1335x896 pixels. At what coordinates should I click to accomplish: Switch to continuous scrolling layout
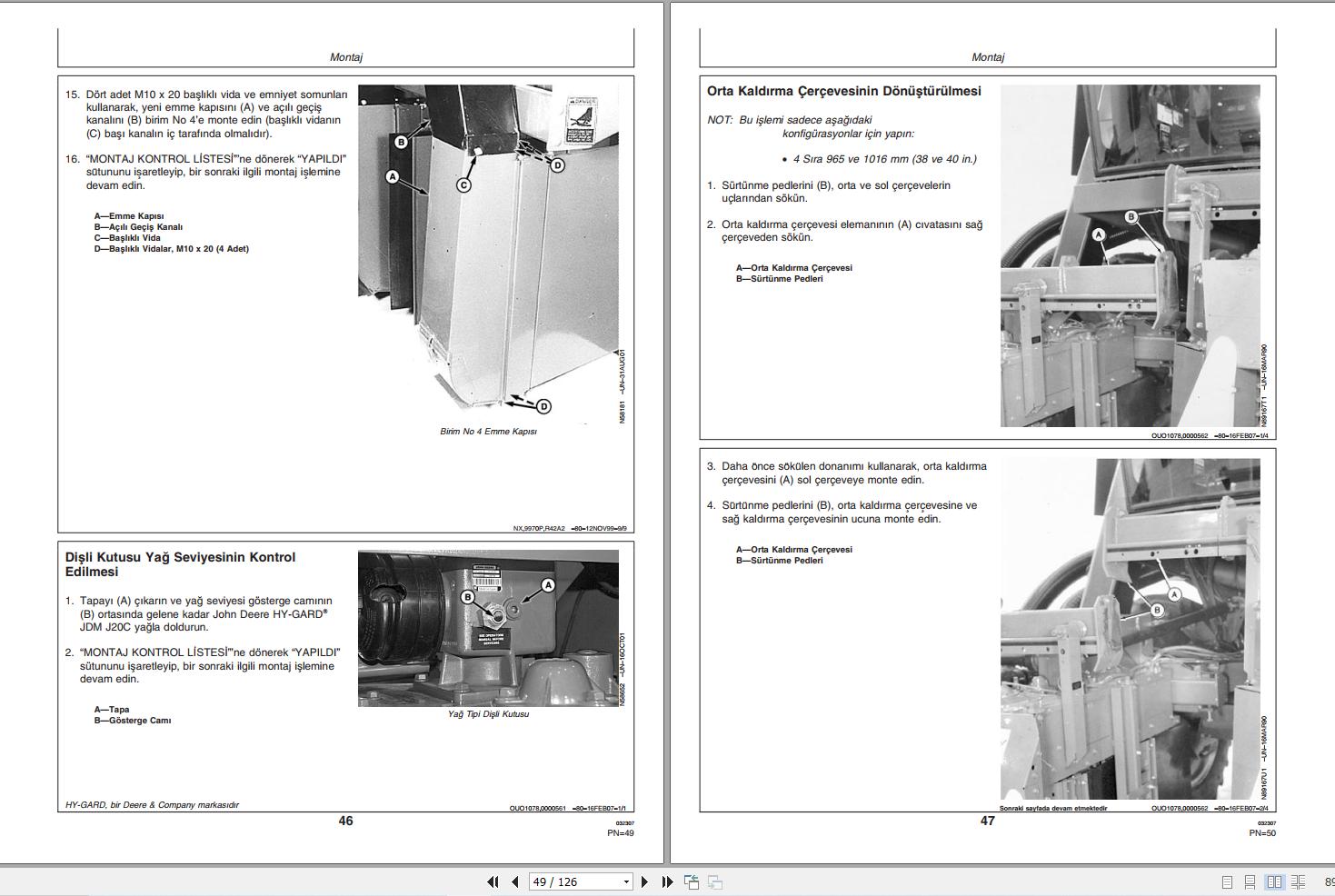pyautogui.click(x=1250, y=881)
